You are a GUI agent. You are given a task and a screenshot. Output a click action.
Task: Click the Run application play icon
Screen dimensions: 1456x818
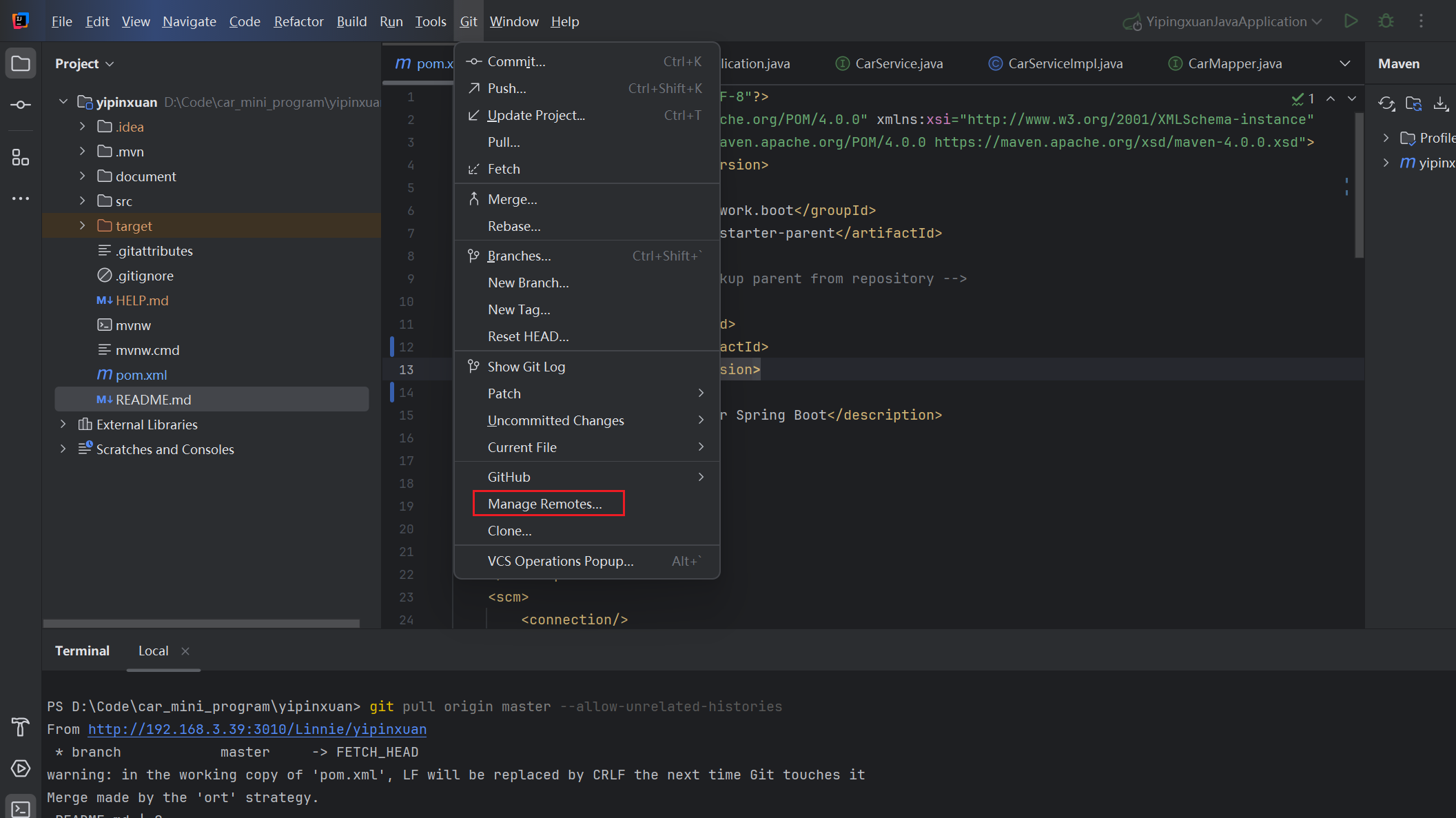pyautogui.click(x=1351, y=21)
